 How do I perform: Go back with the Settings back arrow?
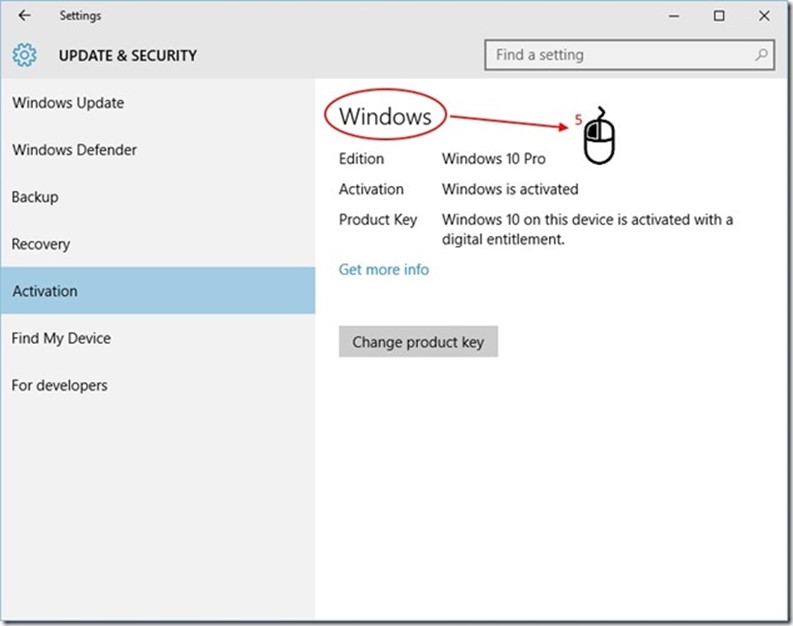pyautogui.click(x=24, y=16)
